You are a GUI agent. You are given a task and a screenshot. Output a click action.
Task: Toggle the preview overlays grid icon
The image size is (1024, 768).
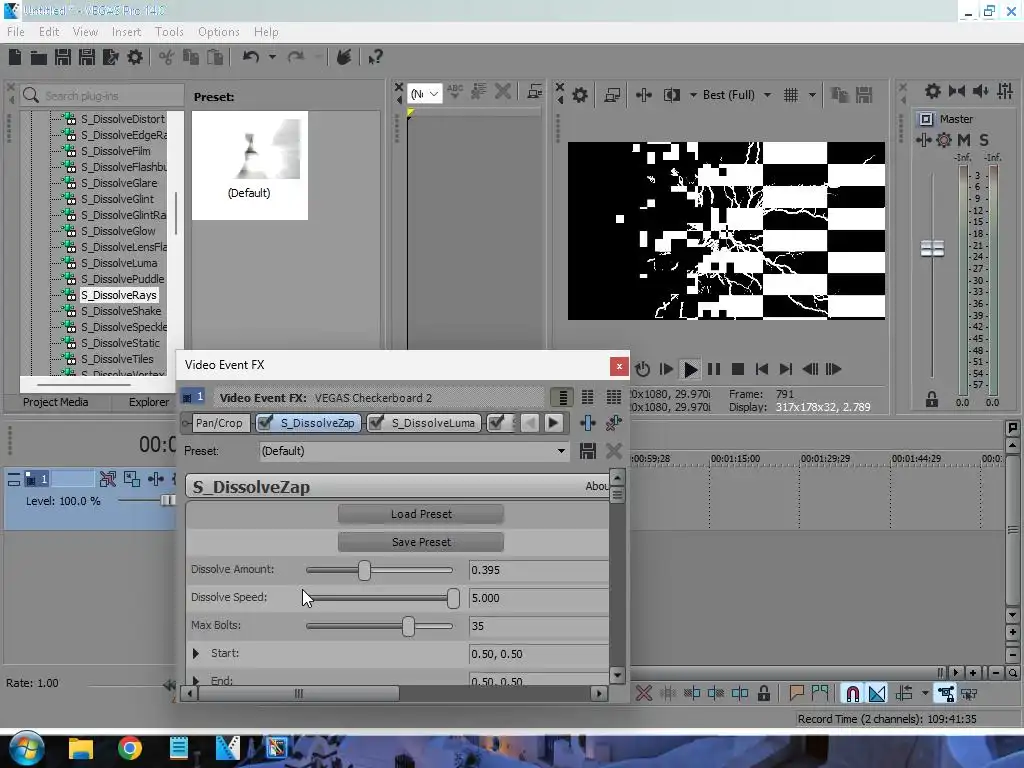coord(791,95)
